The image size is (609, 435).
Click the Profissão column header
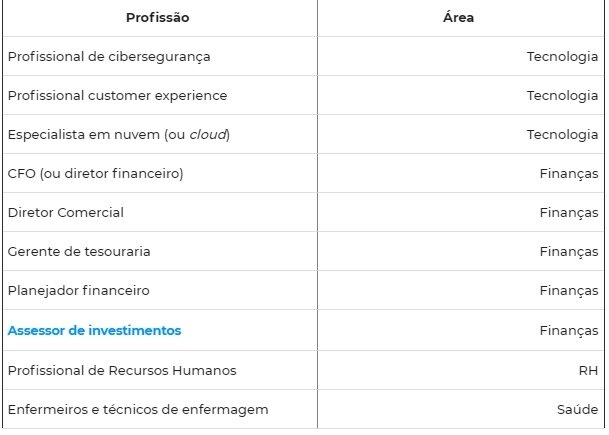click(157, 18)
